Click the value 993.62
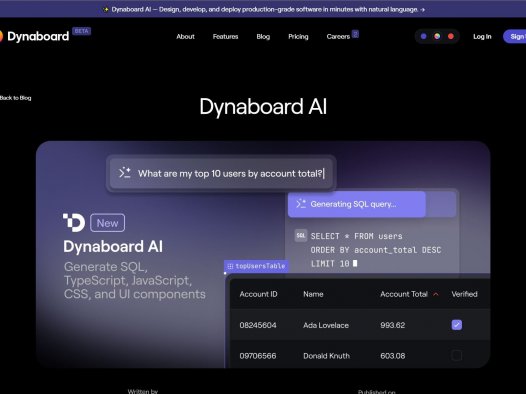 click(392, 325)
